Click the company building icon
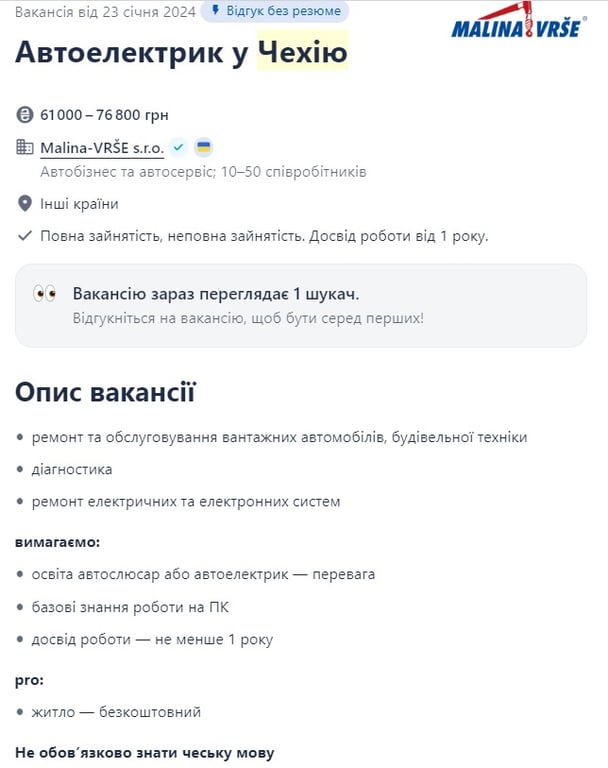608x768 pixels. (25, 148)
